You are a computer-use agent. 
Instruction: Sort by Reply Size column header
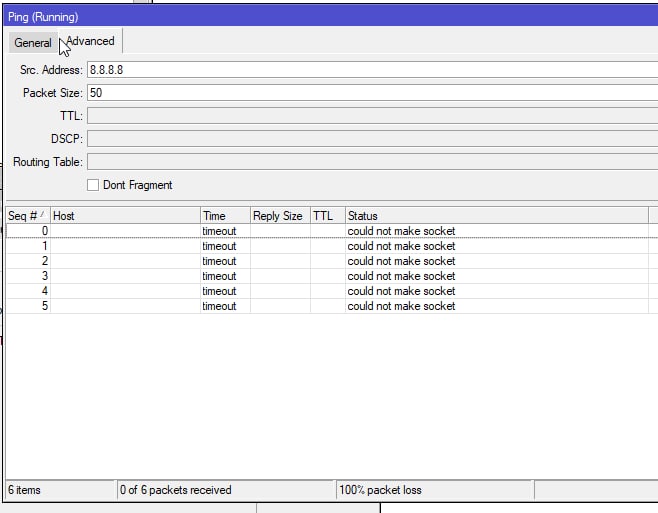click(x=280, y=216)
